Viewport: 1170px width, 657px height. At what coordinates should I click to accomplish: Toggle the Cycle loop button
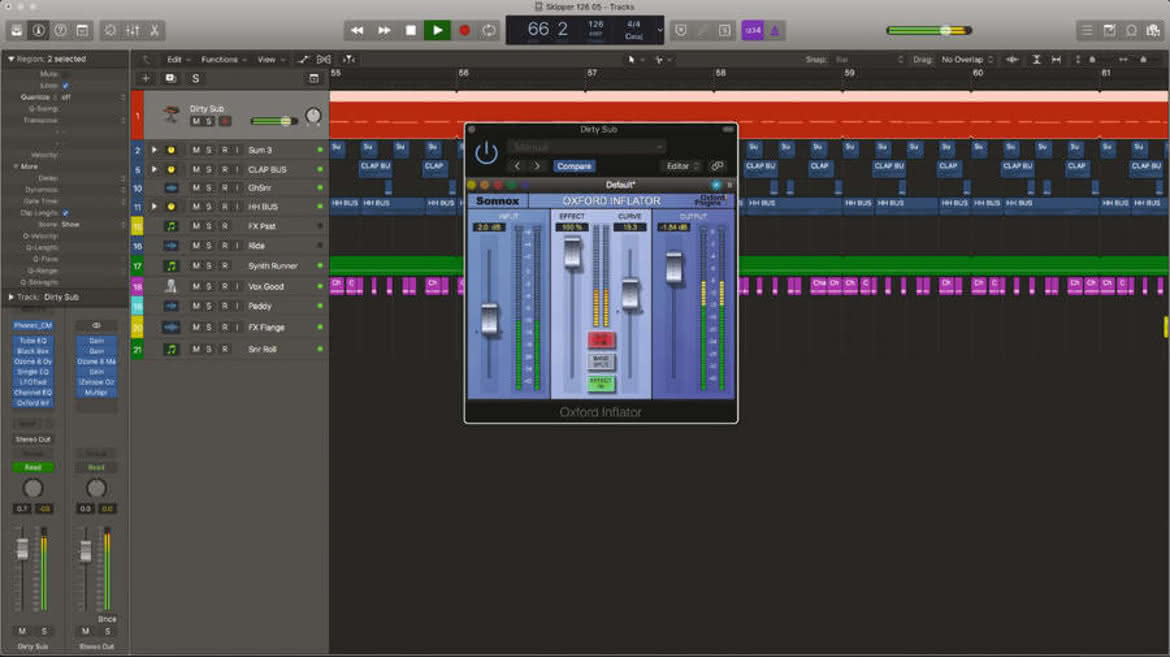(x=489, y=31)
